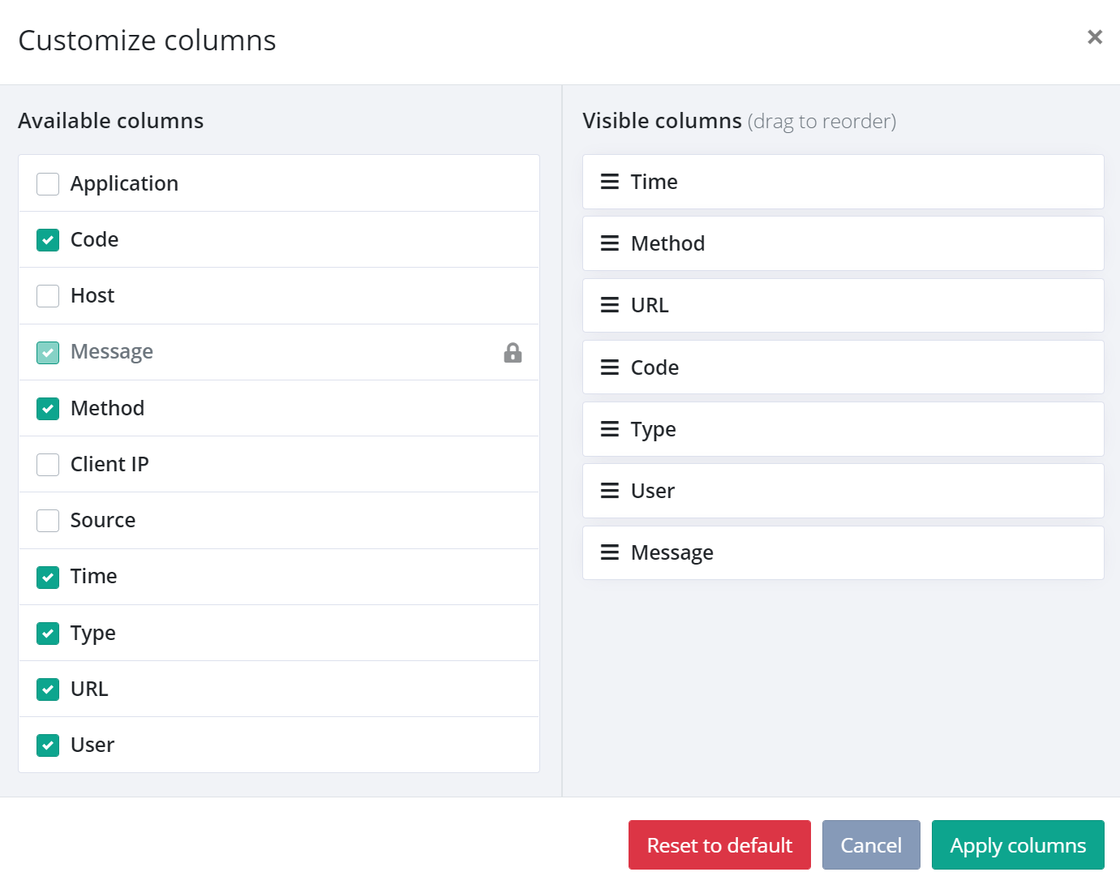Select the Time label in visible columns
The height and width of the screenshot is (885, 1120).
tap(654, 181)
